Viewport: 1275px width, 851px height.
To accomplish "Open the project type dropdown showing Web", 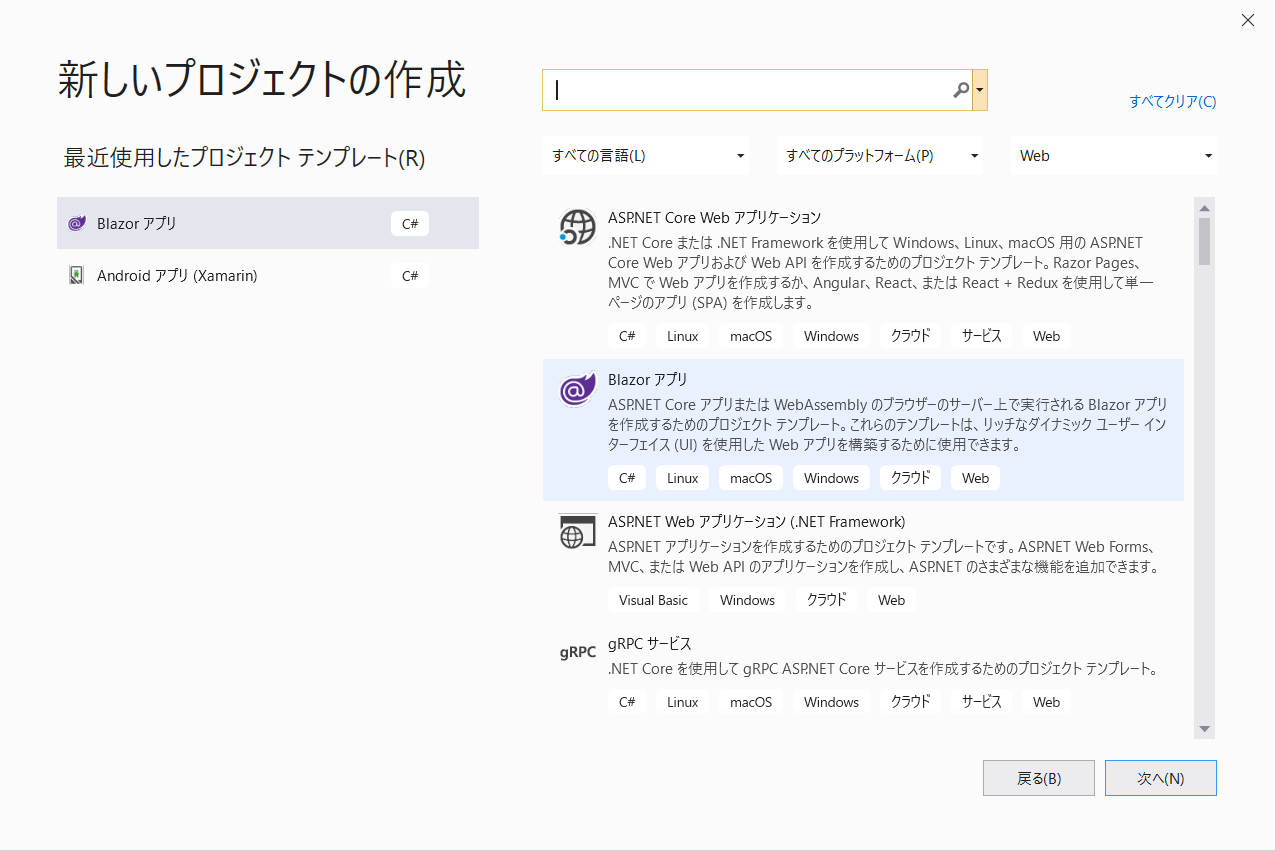I will tap(1113, 155).
